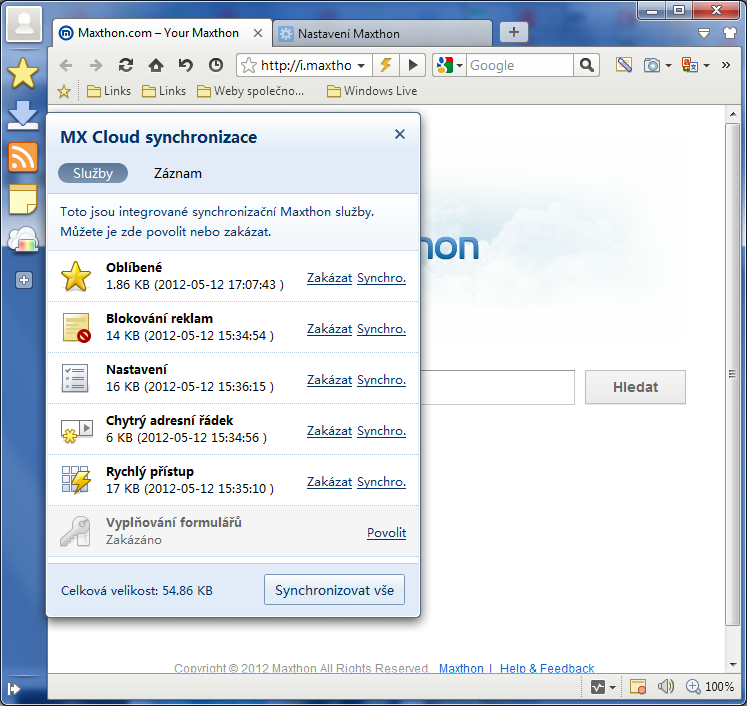The width and height of the screenshot is (747, 706).
Task: Open a new tab with plus button
Action: pos(514,32)
